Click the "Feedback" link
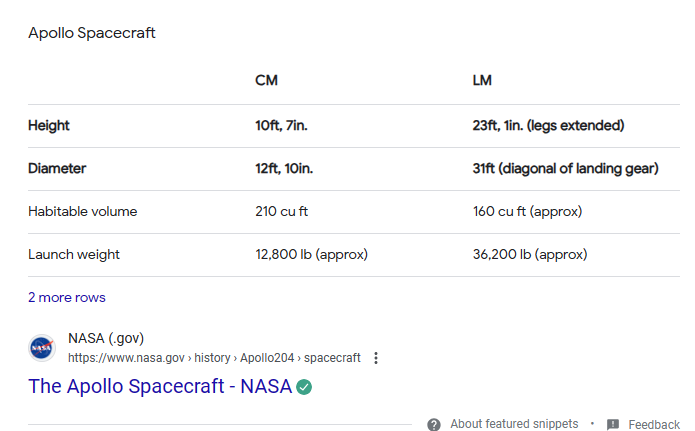 654,424
